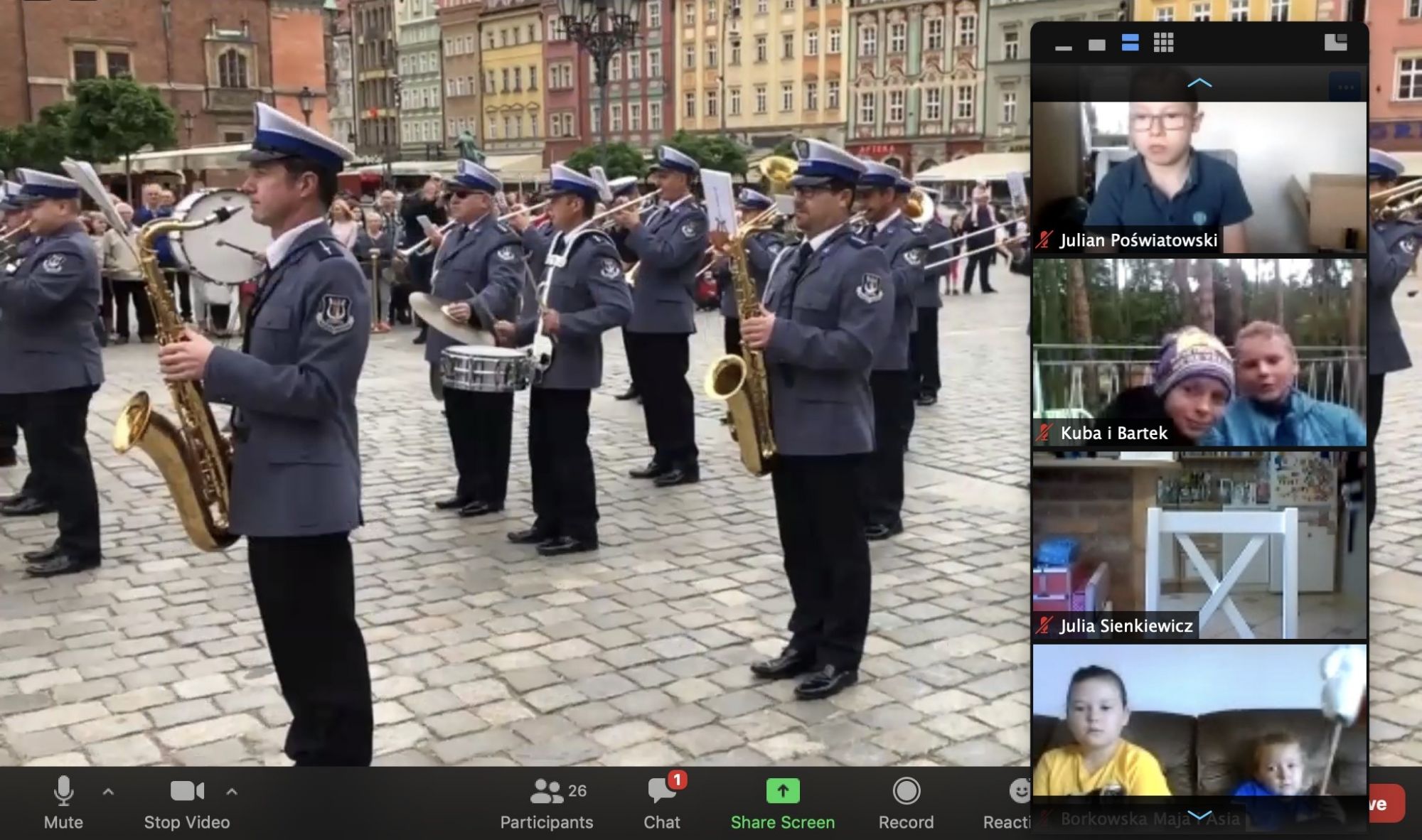Stop Video using the camera button
The height and width of the screenshot is (840, 1422).
tap(187, 803)
